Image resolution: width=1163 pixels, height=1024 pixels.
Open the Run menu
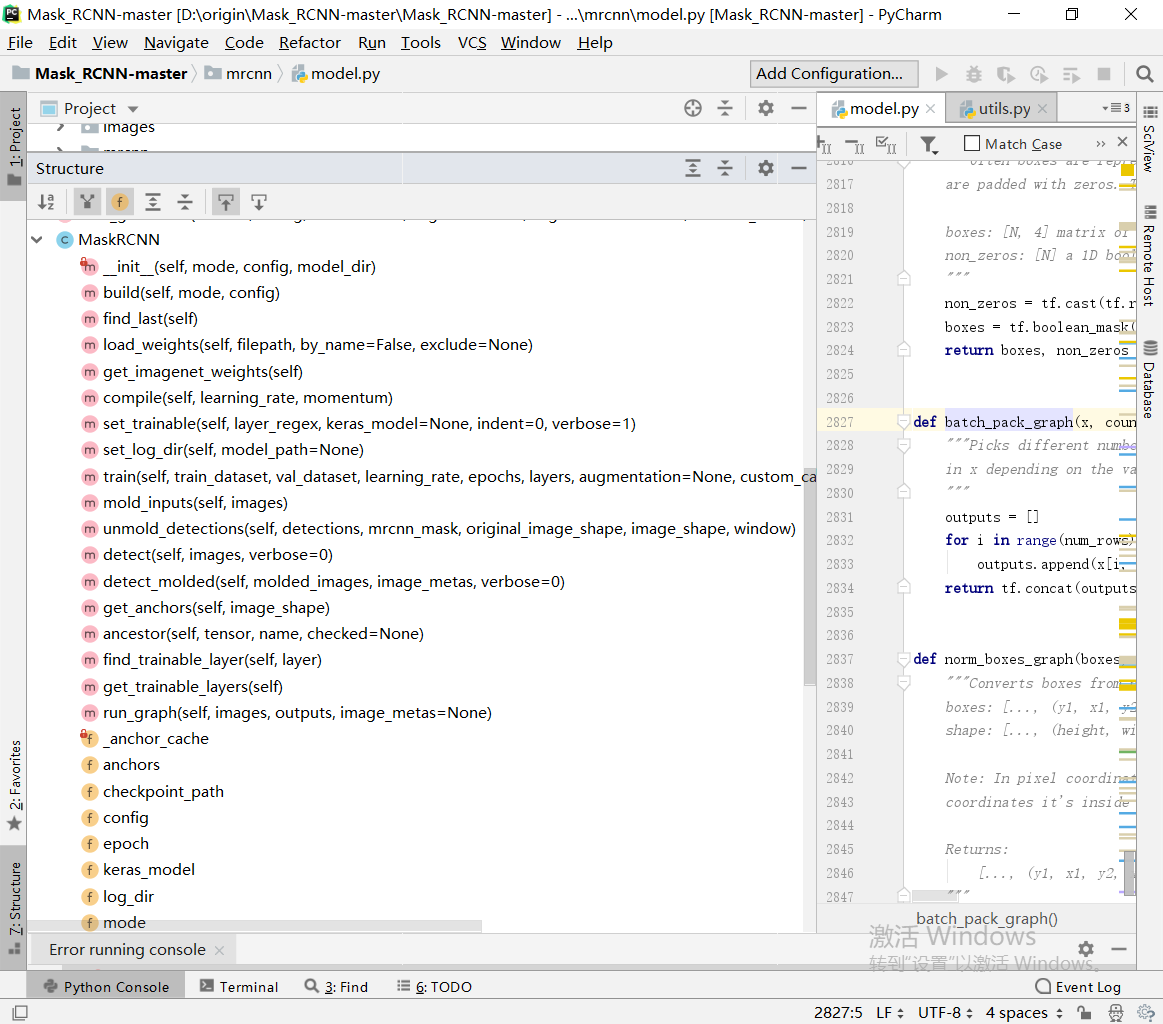click(x=371, y=42)
